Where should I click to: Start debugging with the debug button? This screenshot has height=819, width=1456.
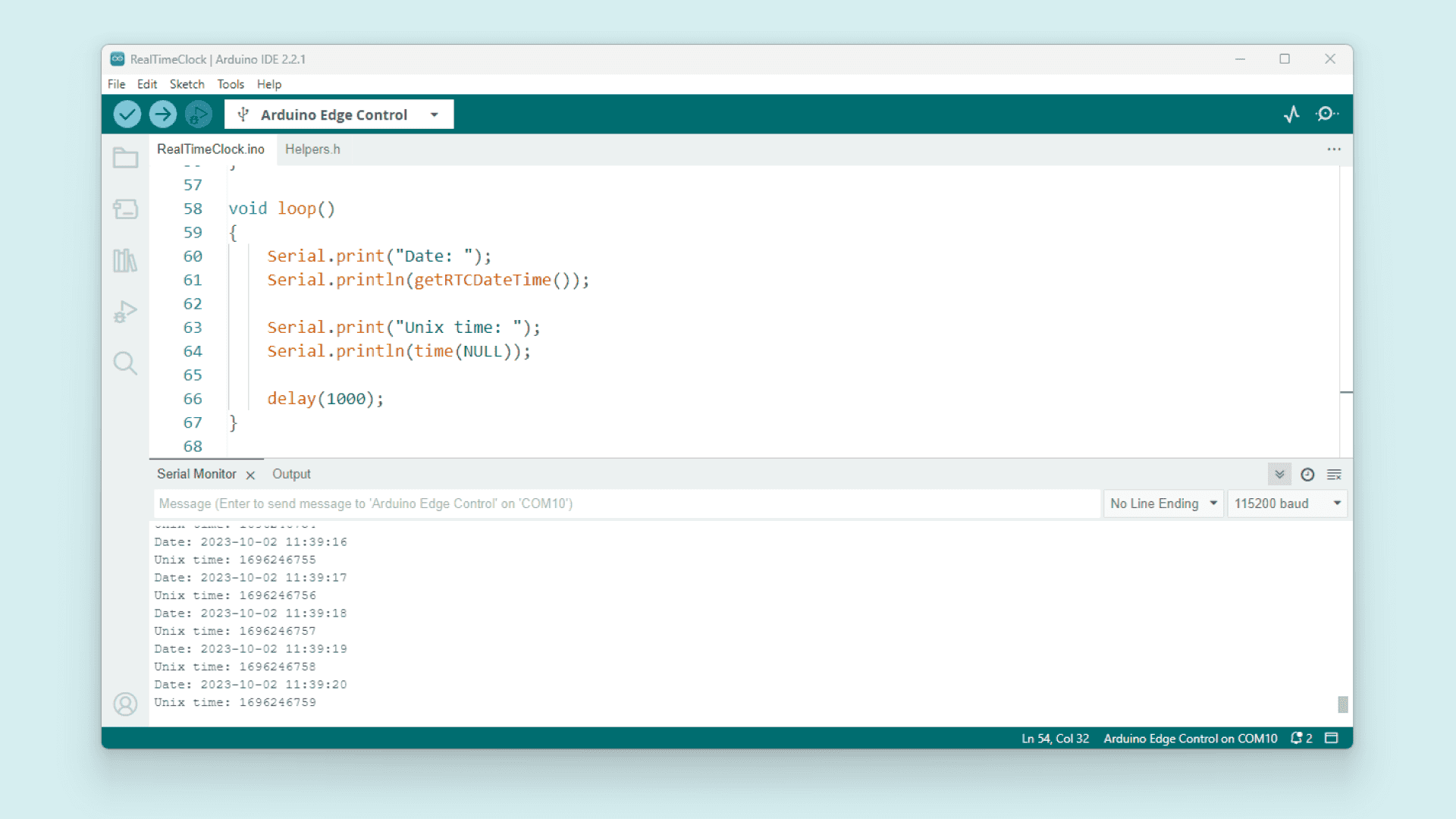tap(198, 115)
